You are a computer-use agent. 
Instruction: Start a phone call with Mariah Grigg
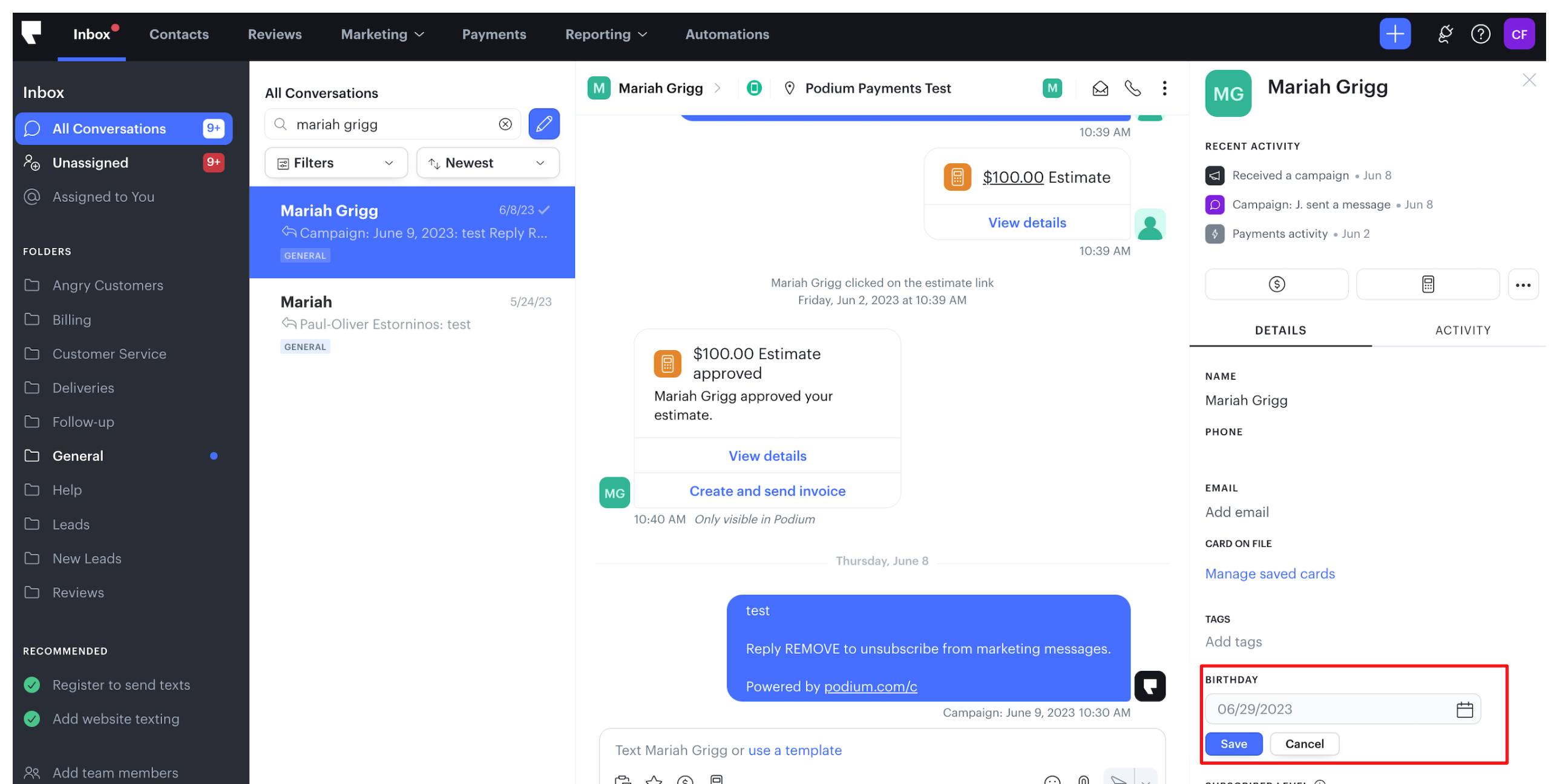click(x=1132, y=88)
